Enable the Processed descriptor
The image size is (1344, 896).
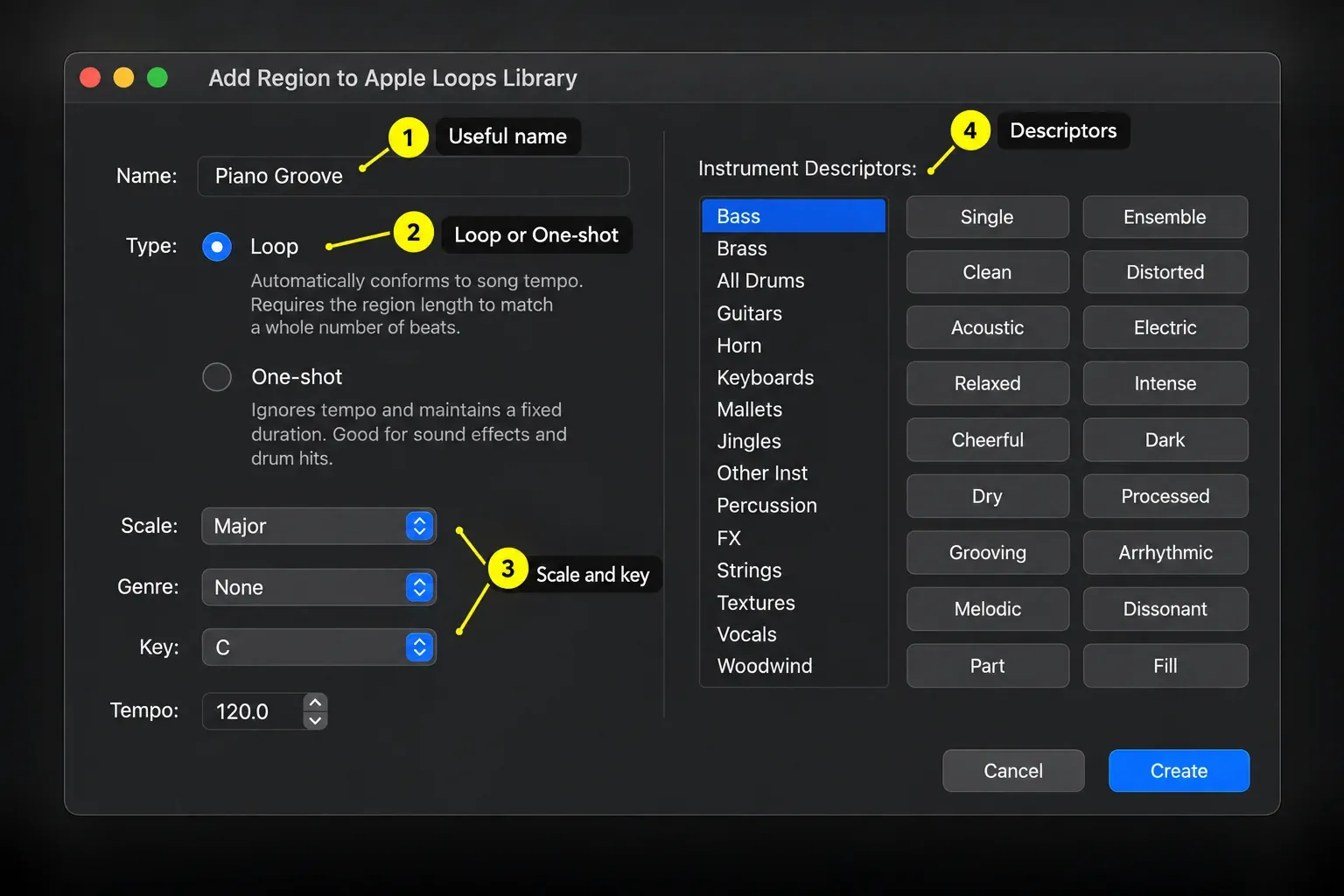coord(1165,496)
